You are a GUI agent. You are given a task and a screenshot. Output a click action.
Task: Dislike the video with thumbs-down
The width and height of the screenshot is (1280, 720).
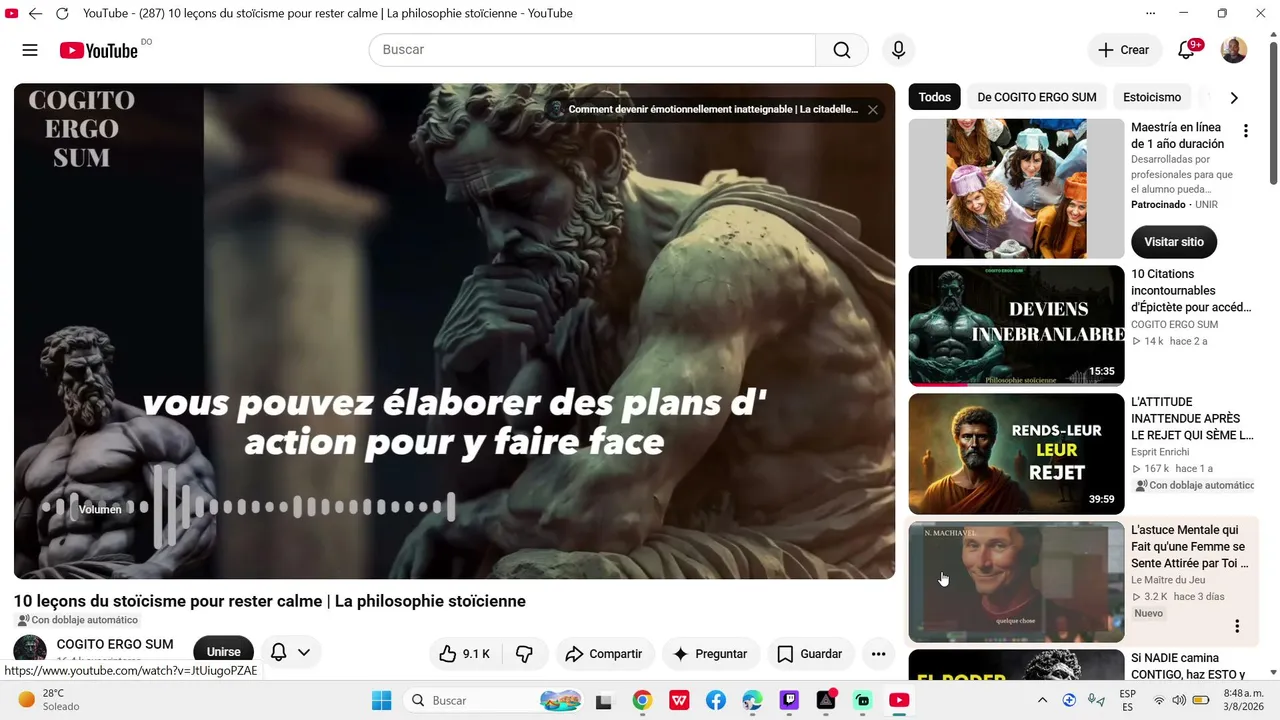(x=524, y=654)
